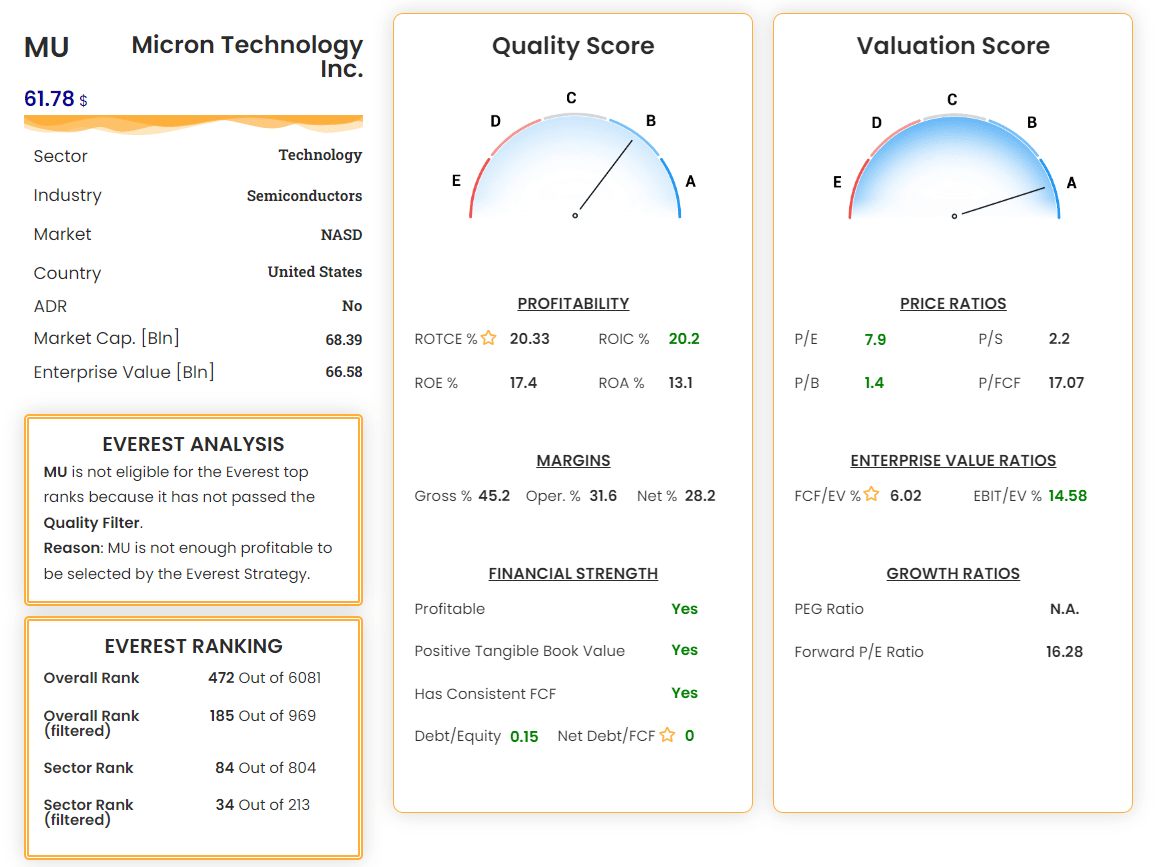Click the star icon next to ROTCE %

point(488,338)
